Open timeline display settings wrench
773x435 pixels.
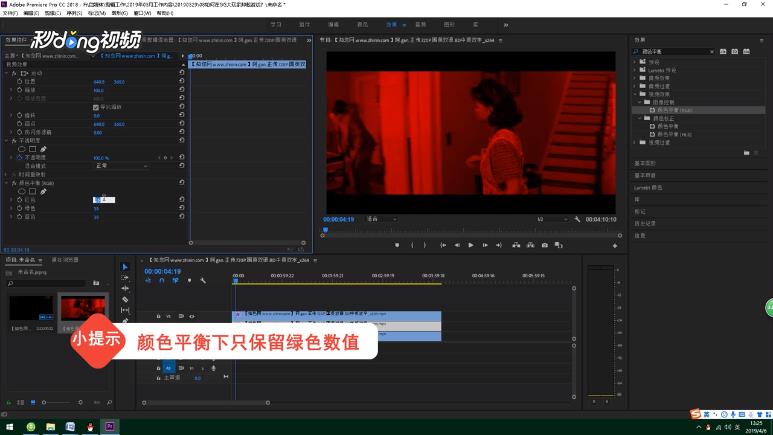pyautogui.click(x=203, y=281)
